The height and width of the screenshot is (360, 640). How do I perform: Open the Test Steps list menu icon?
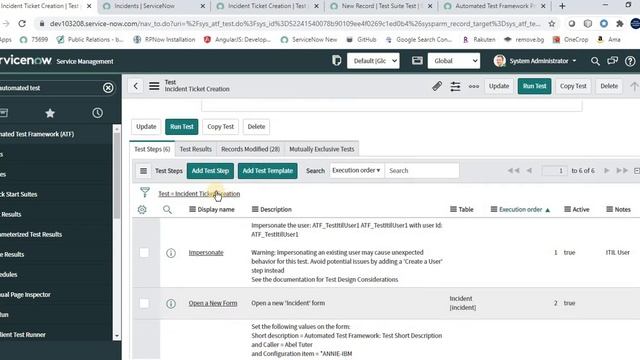point(143,171)
